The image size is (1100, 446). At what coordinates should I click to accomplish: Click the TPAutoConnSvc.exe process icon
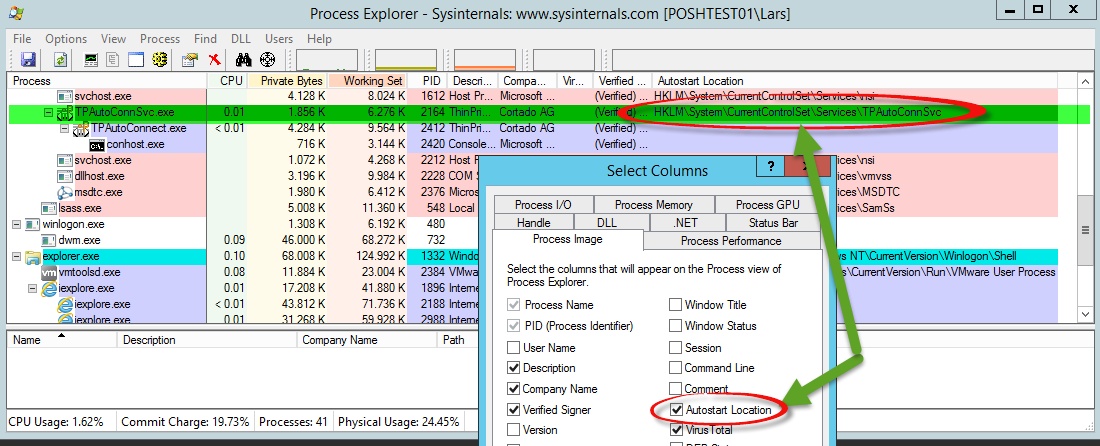coord(65,112)
